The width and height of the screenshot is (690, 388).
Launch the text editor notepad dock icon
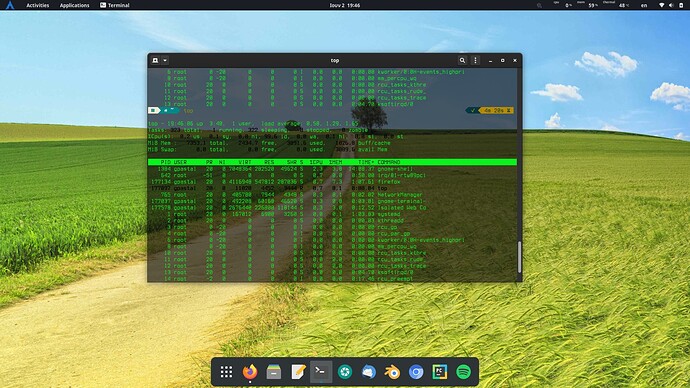pos(298,372)
